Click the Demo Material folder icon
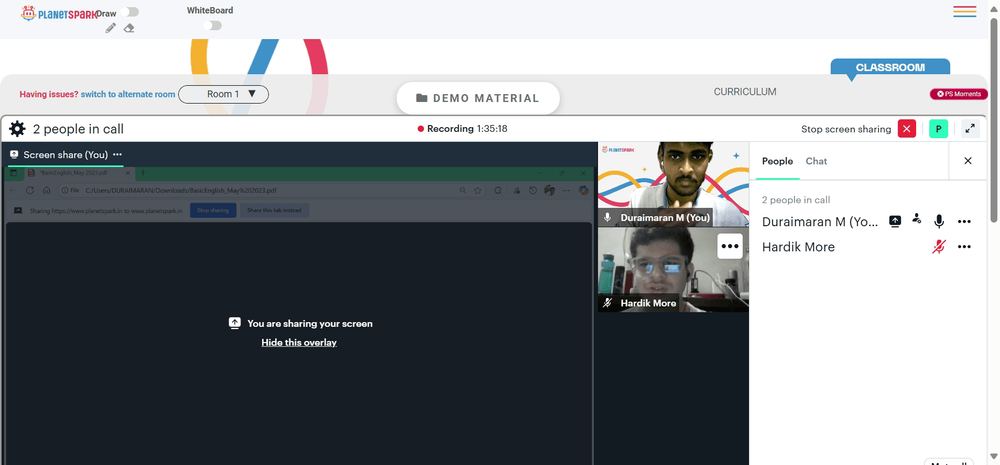The height and width of the screenshot is (465, 1000). tap(422, 98)
